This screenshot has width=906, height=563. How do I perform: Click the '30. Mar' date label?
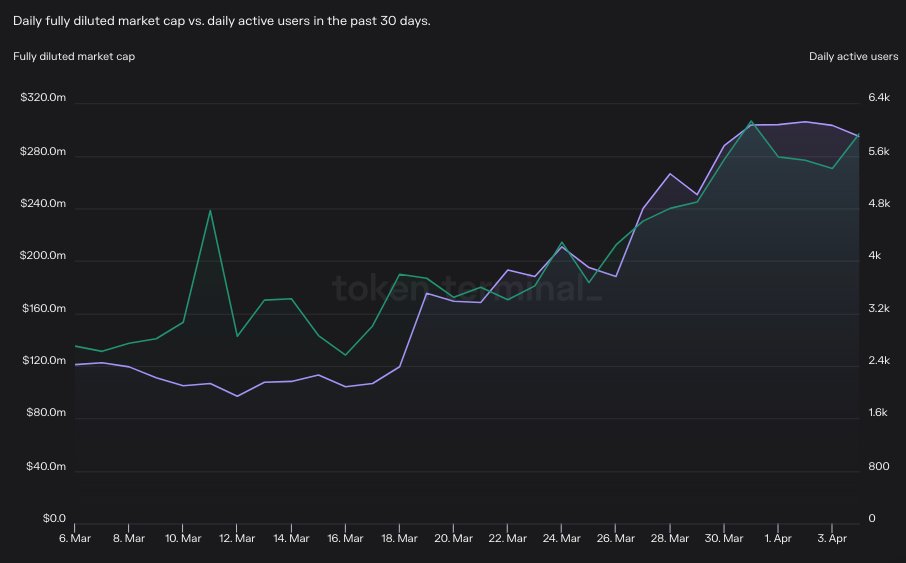pos(723,538)
